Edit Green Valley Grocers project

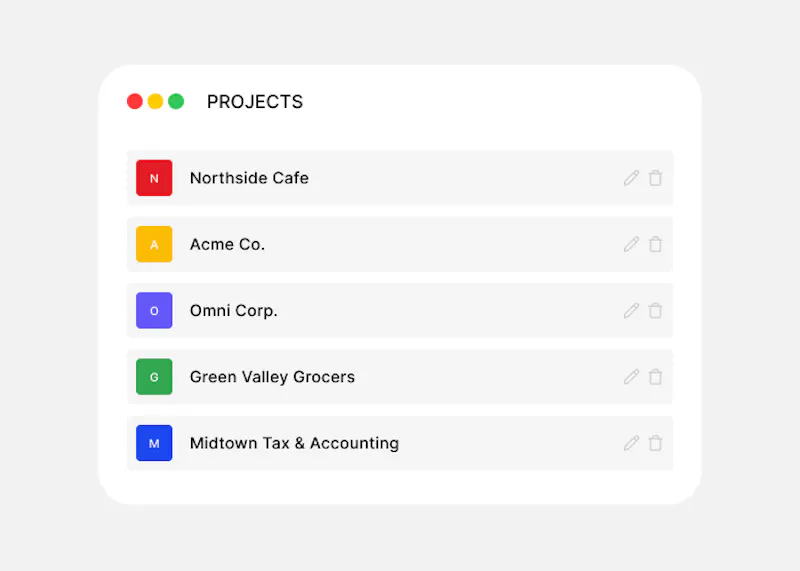[631, 377]
